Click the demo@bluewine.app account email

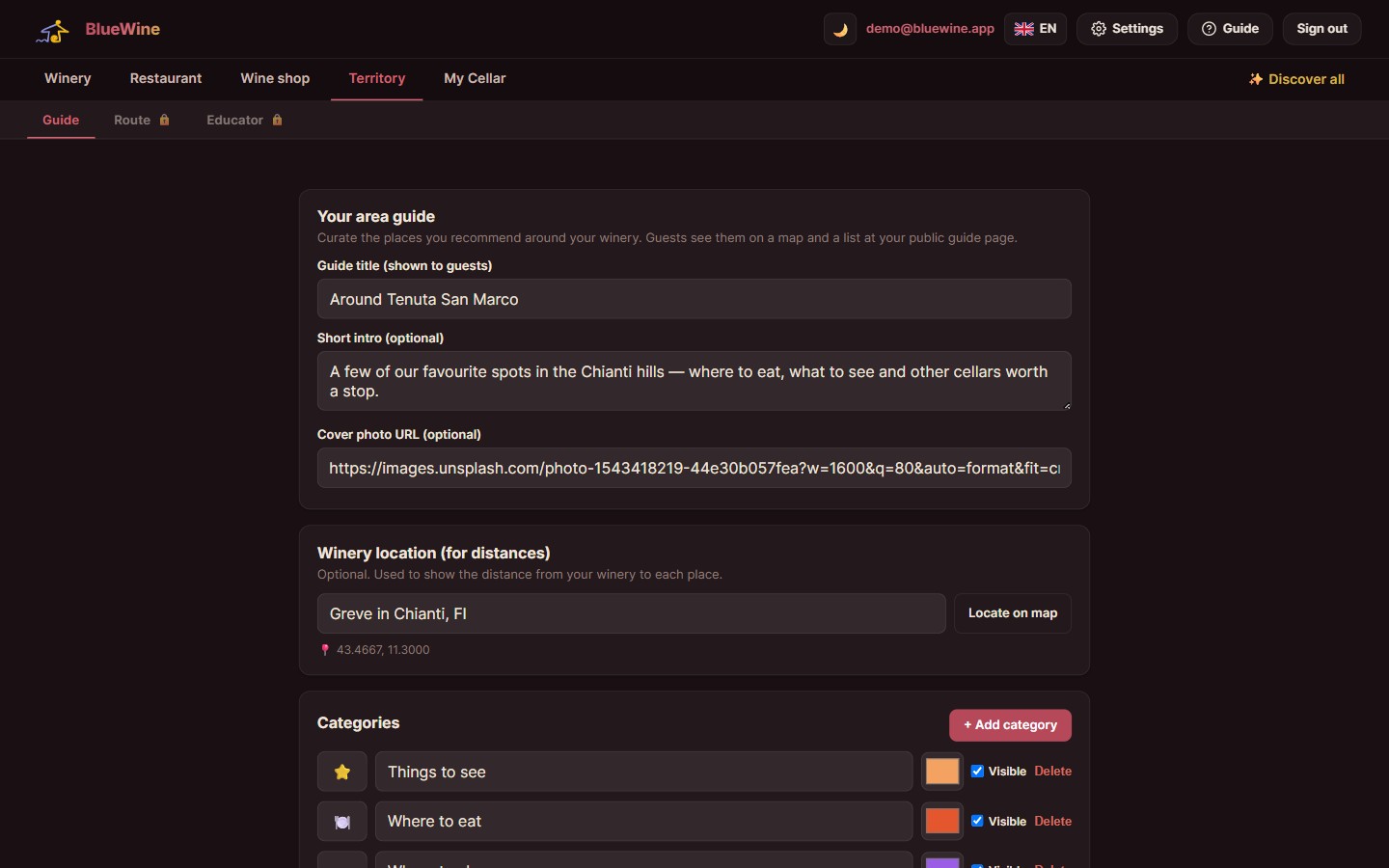tap(930, 29)
